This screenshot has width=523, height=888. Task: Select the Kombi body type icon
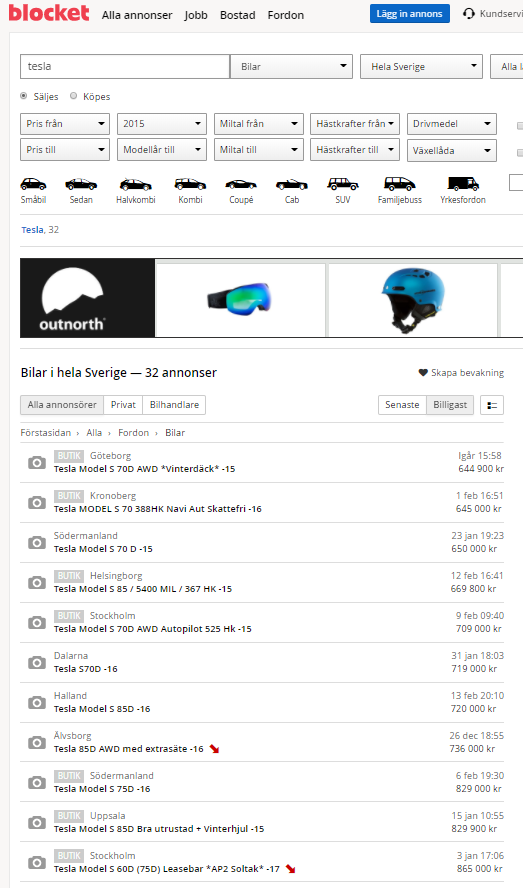pyautogui.click(x=190, y=184)
